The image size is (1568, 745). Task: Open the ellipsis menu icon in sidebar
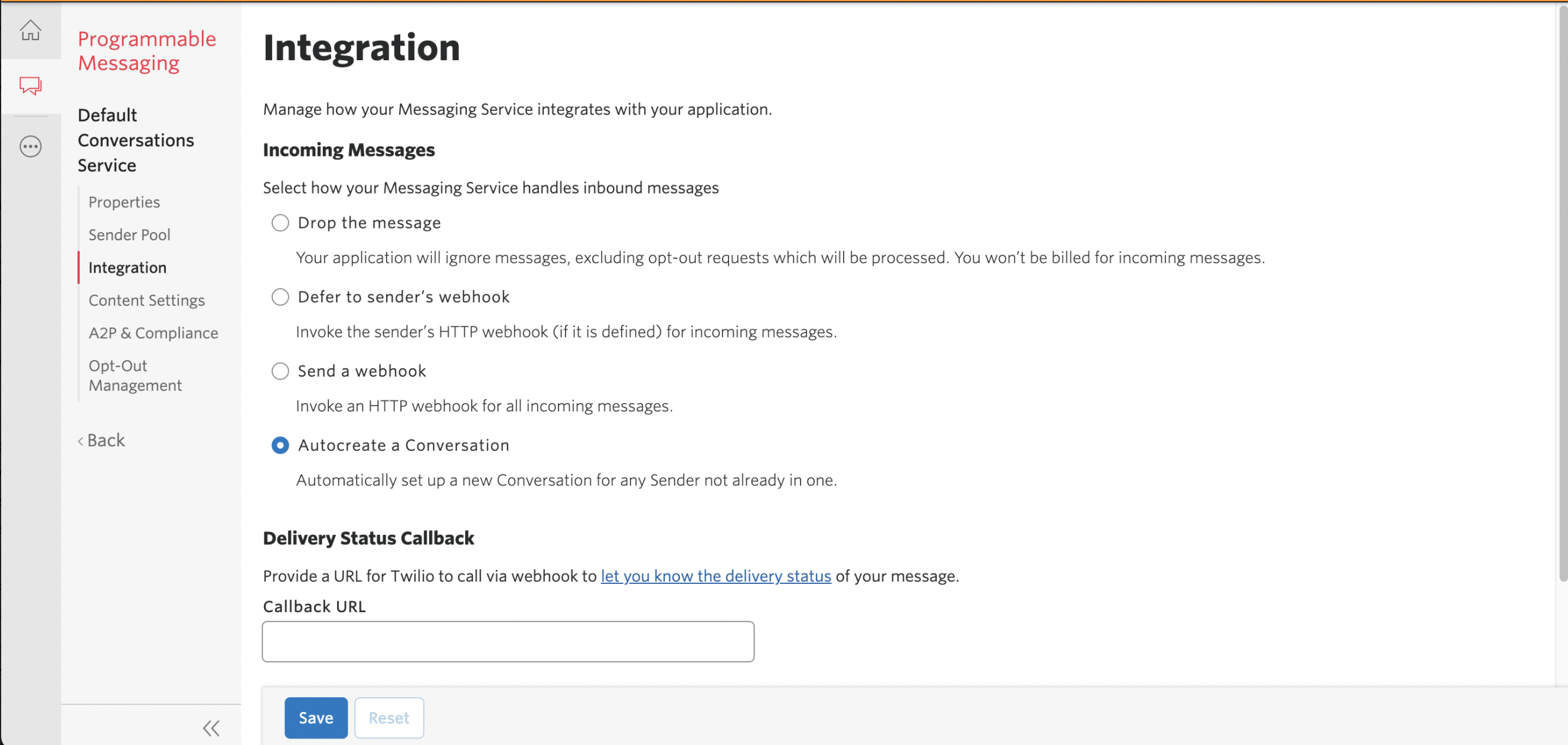tap(31, 146)
